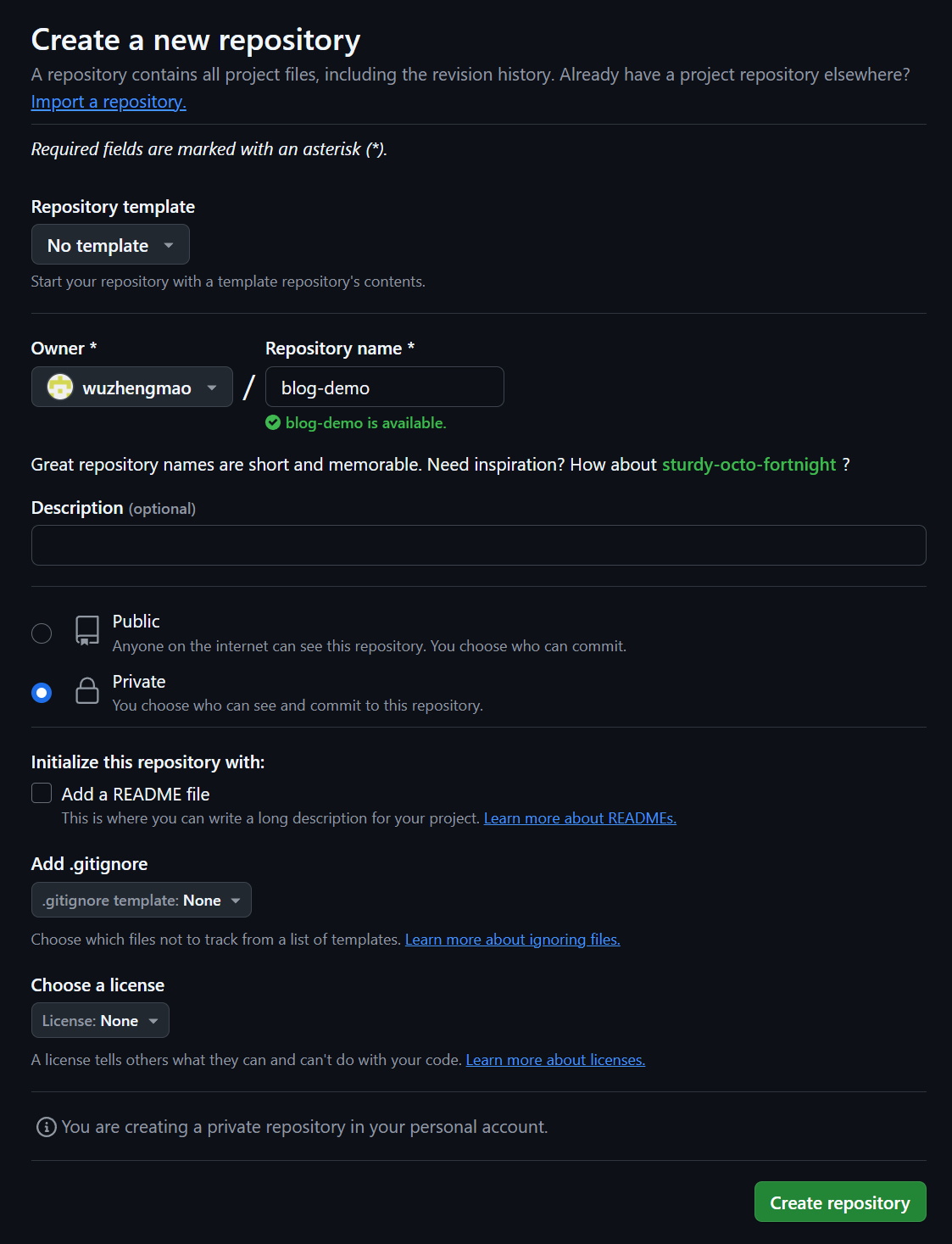Click the public repository book icon
This screenshot has height=1244, width=952.
pos(87,631)
